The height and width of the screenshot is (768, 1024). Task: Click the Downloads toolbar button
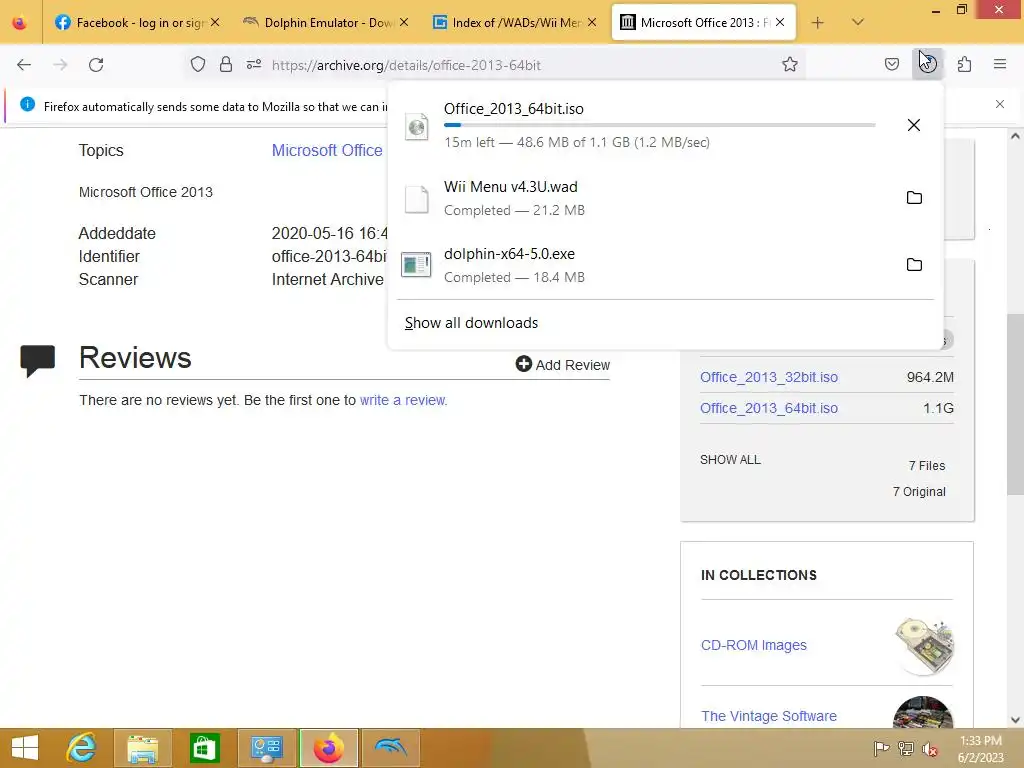point(928,64)
